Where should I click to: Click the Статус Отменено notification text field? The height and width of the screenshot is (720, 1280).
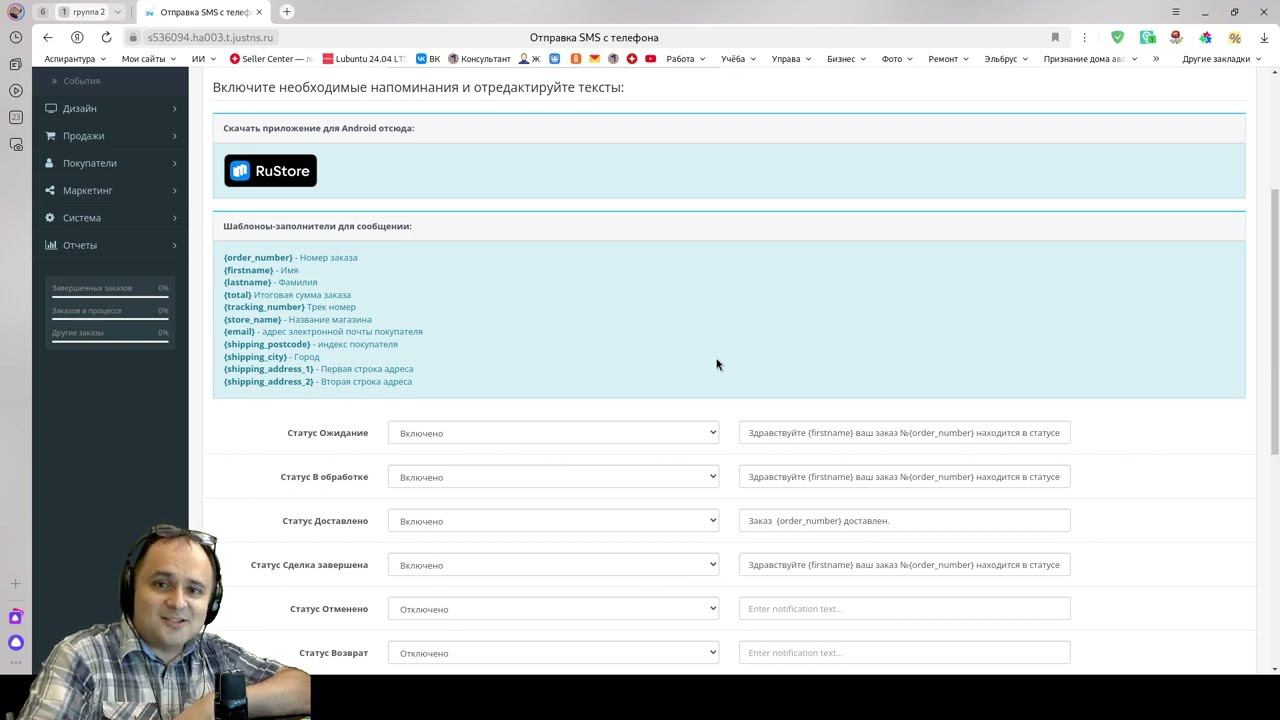pos(904,609)
